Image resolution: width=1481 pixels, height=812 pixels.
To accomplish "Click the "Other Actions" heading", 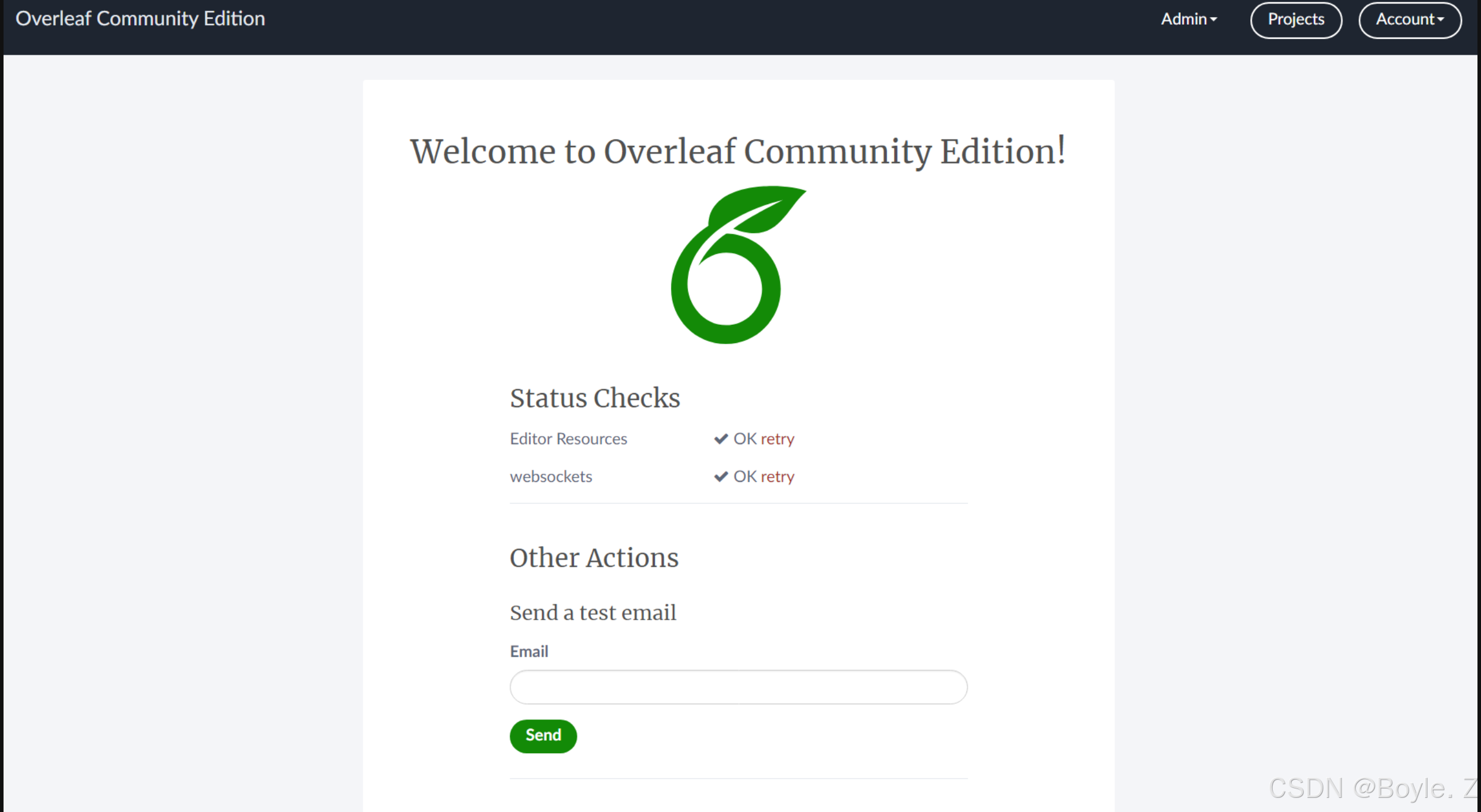I will point(594,558).
